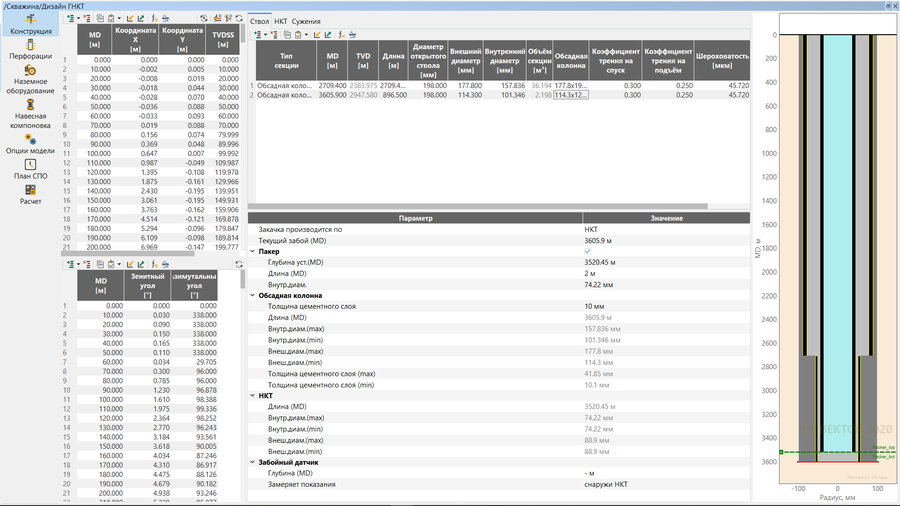Open Опции модели settings

(31, 145)
